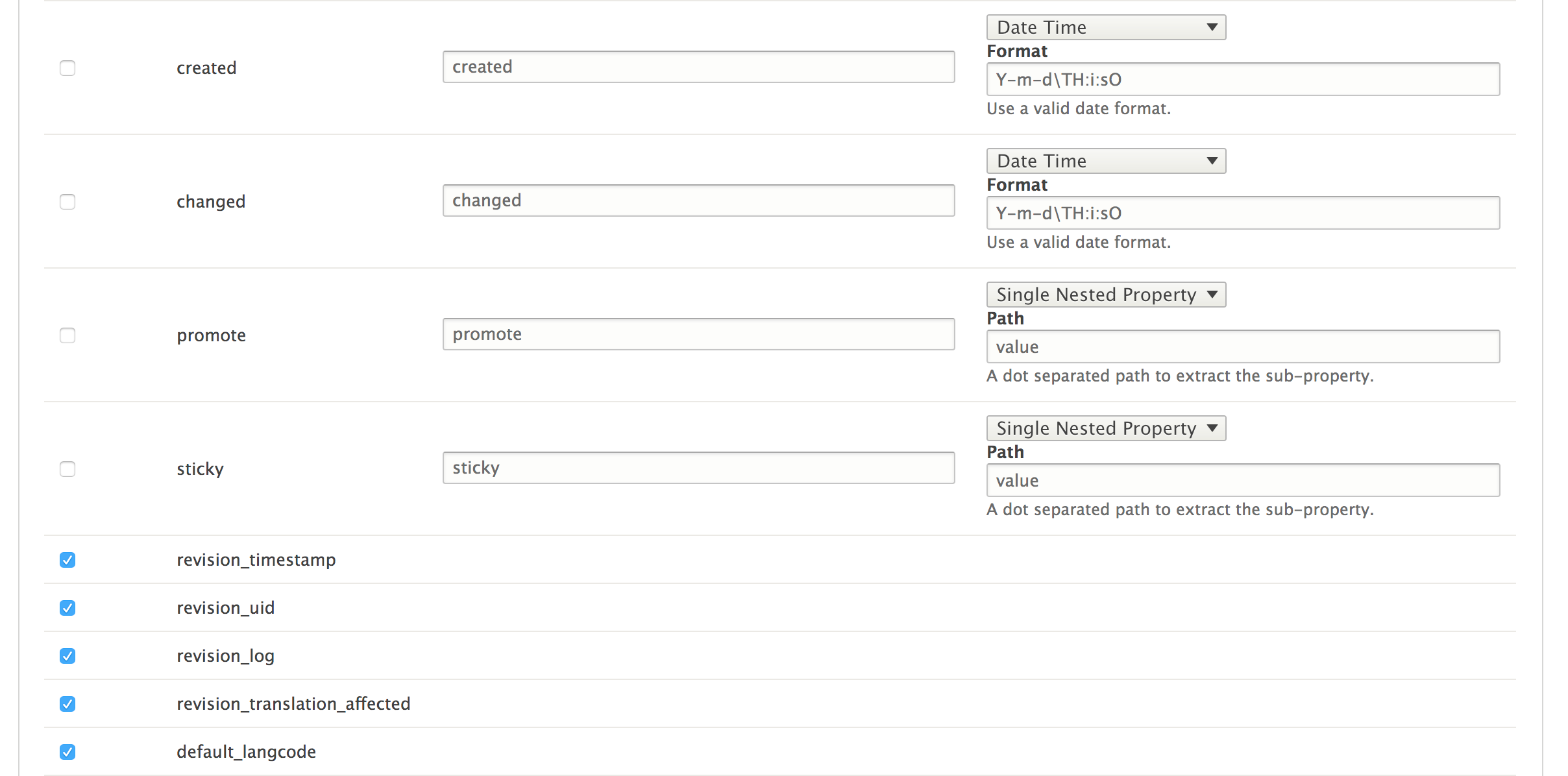Uncheck the revision_timestamp checkbox

pos(67,560)
